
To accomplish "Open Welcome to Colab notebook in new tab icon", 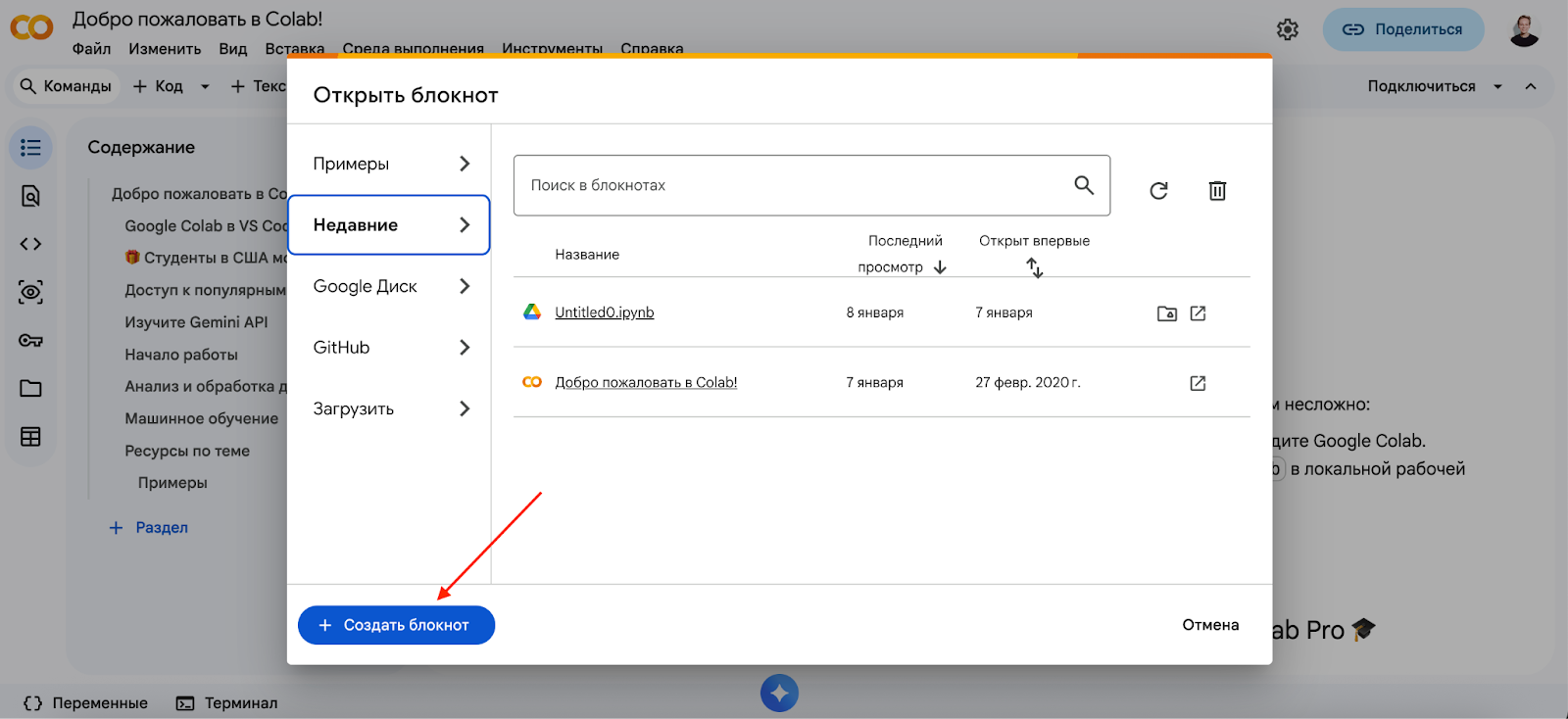I will [1198, 383].
